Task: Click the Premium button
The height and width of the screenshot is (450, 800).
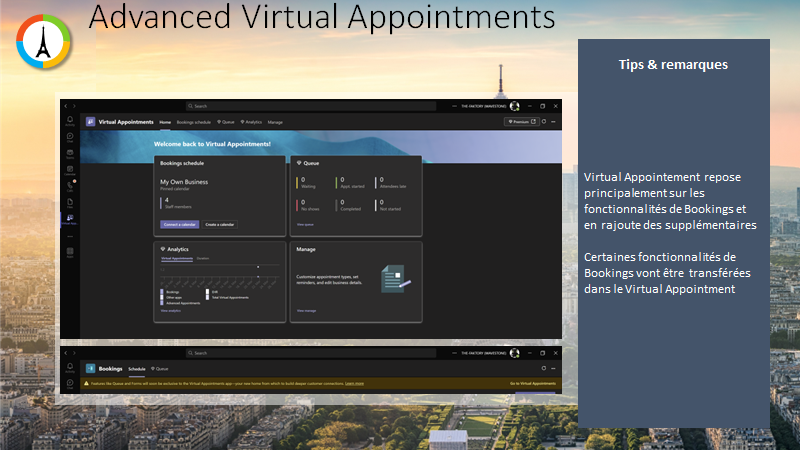Action: [521, 121]
